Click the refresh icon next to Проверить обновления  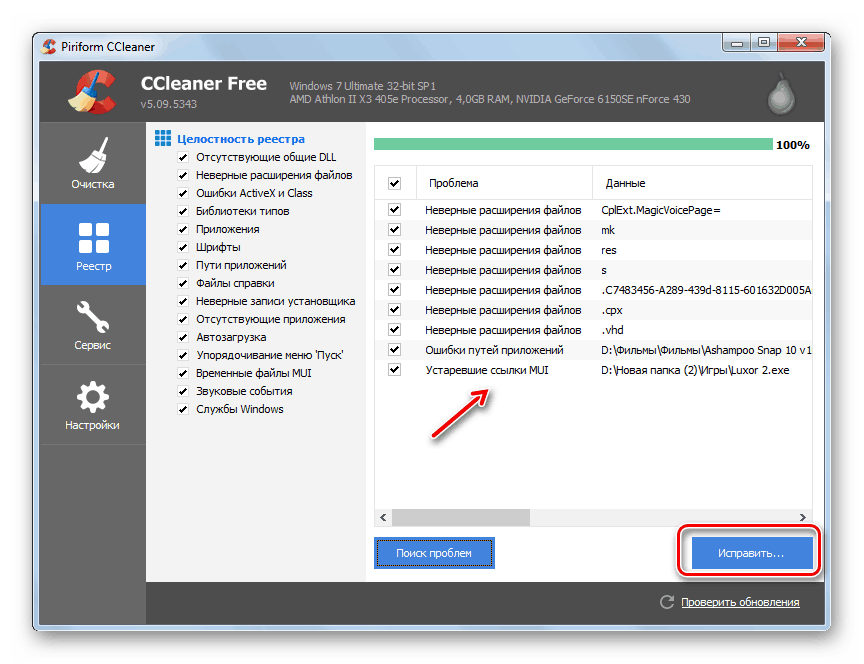[x=667, y=602]
